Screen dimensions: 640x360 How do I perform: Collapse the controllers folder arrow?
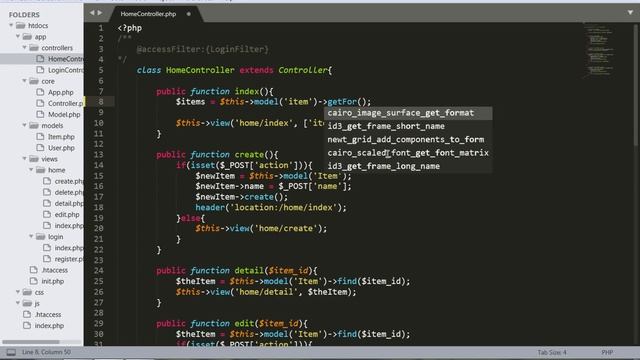24,47
